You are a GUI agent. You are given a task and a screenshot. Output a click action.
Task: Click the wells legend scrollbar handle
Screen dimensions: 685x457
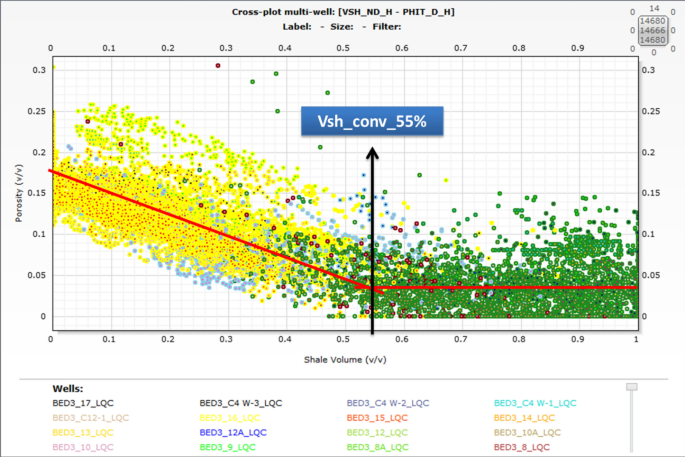[x=632, y=387]
